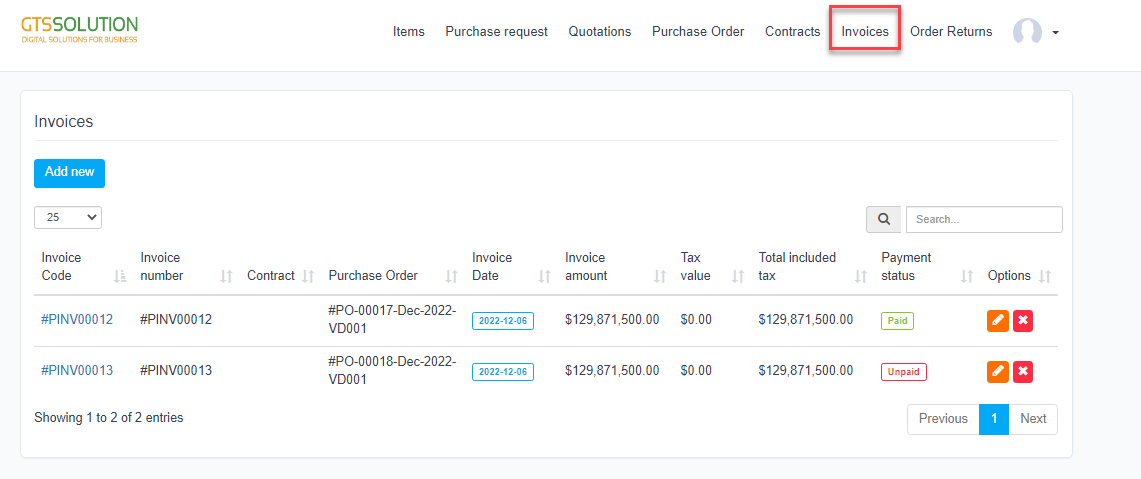The height and width of the screenshot is (479, 1141).
Task: Open the Purchase Order menu item
Action: pos(698,32)
